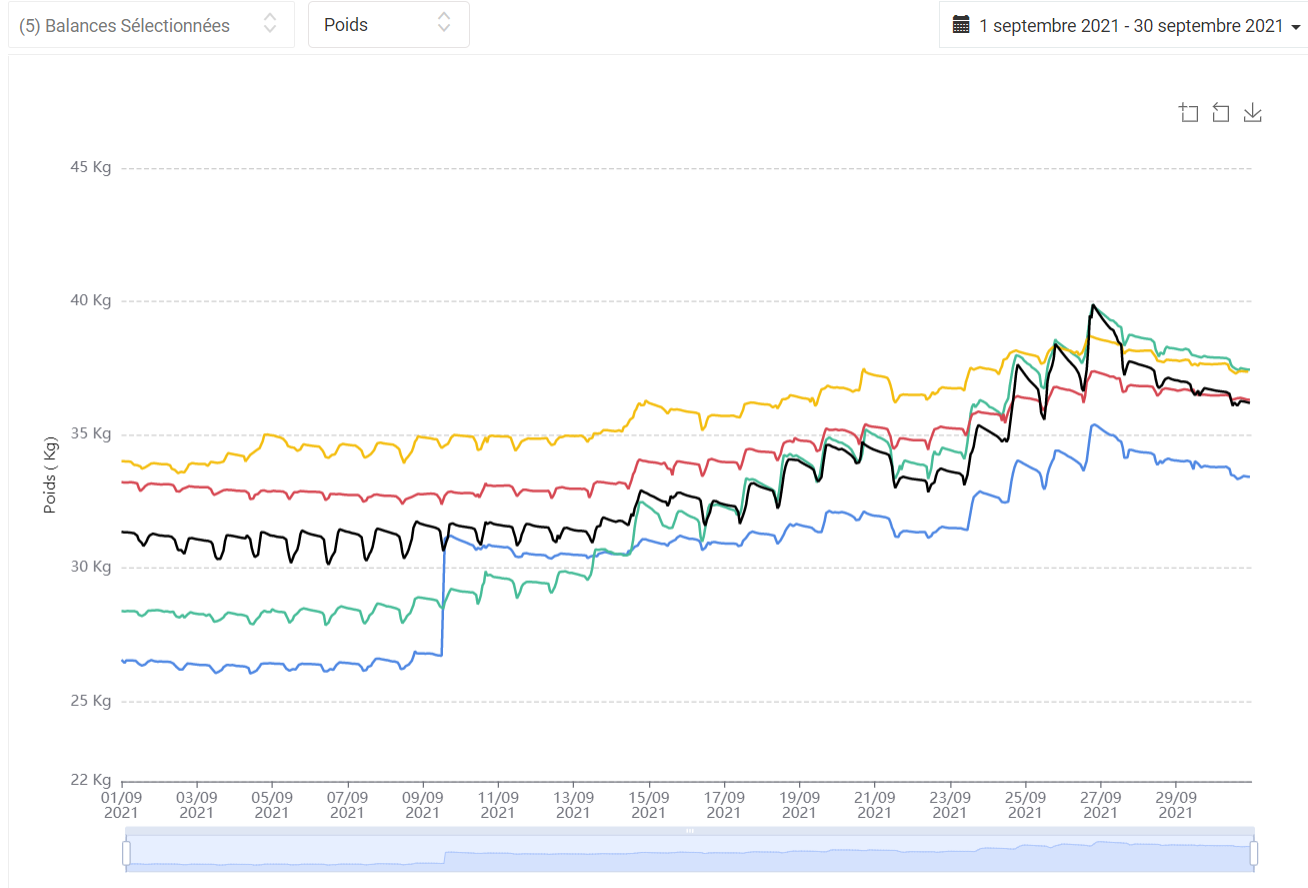Click the middle of the blue range slider preview
1308x888 pixels.
coord(690,853)
